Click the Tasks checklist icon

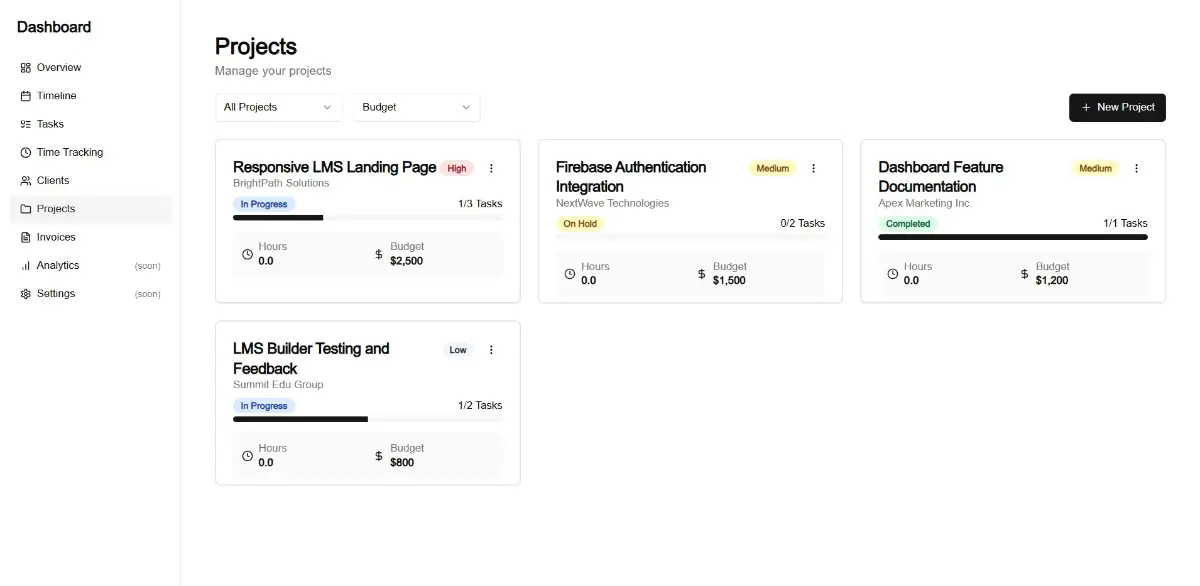coord(26,124)
